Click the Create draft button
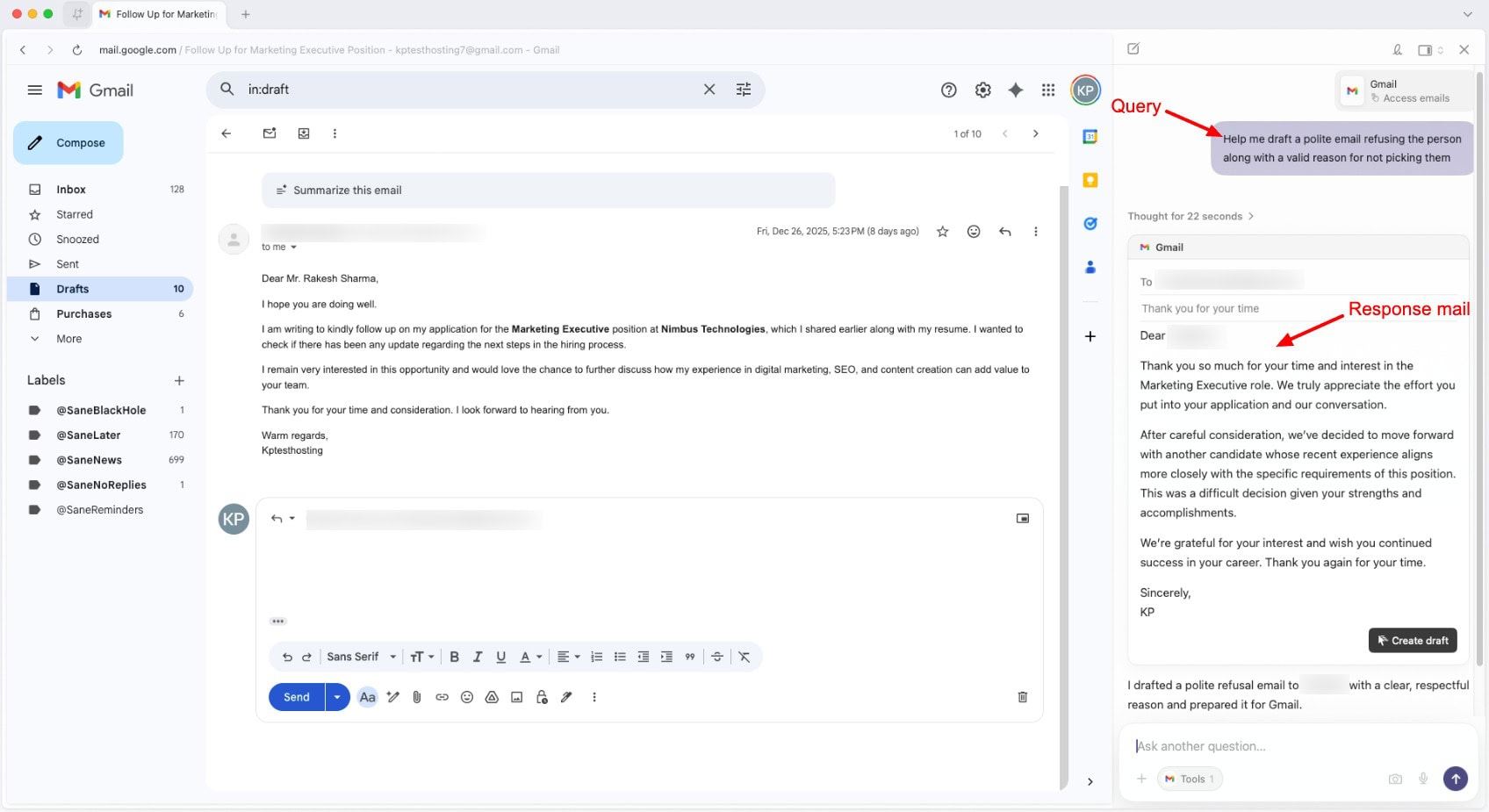The image size is (1489, 812). click(x=1412, y=641)
